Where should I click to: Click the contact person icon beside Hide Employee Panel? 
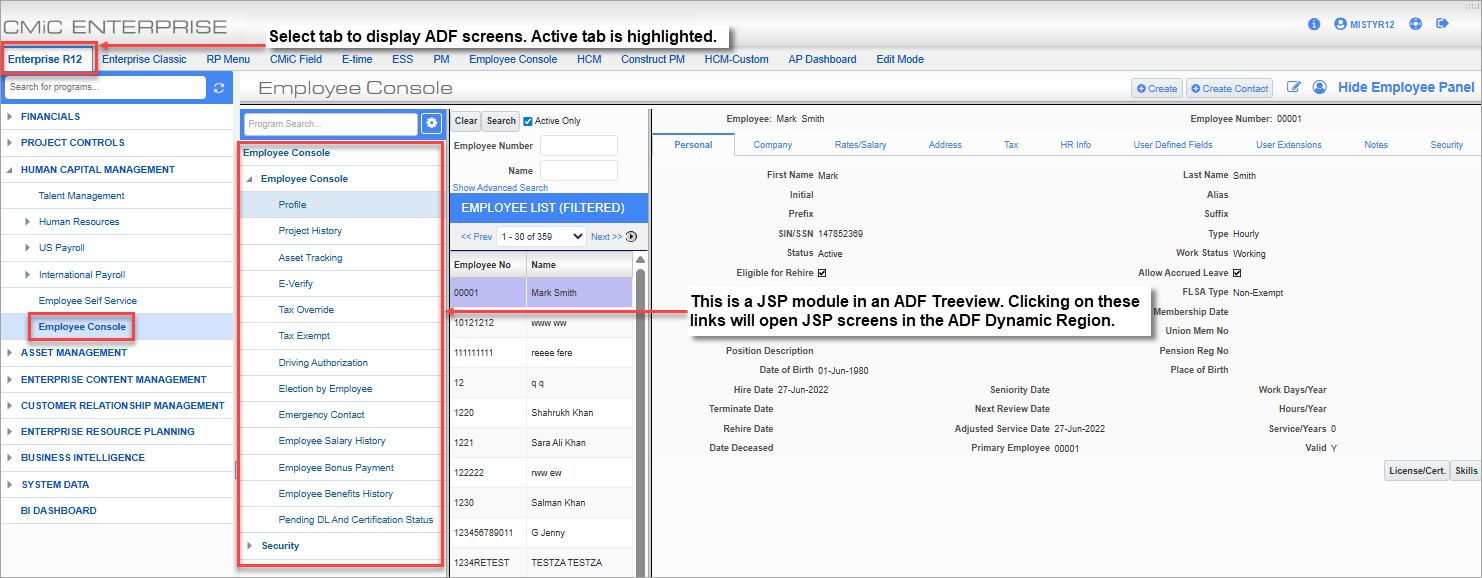[1318, 87]
